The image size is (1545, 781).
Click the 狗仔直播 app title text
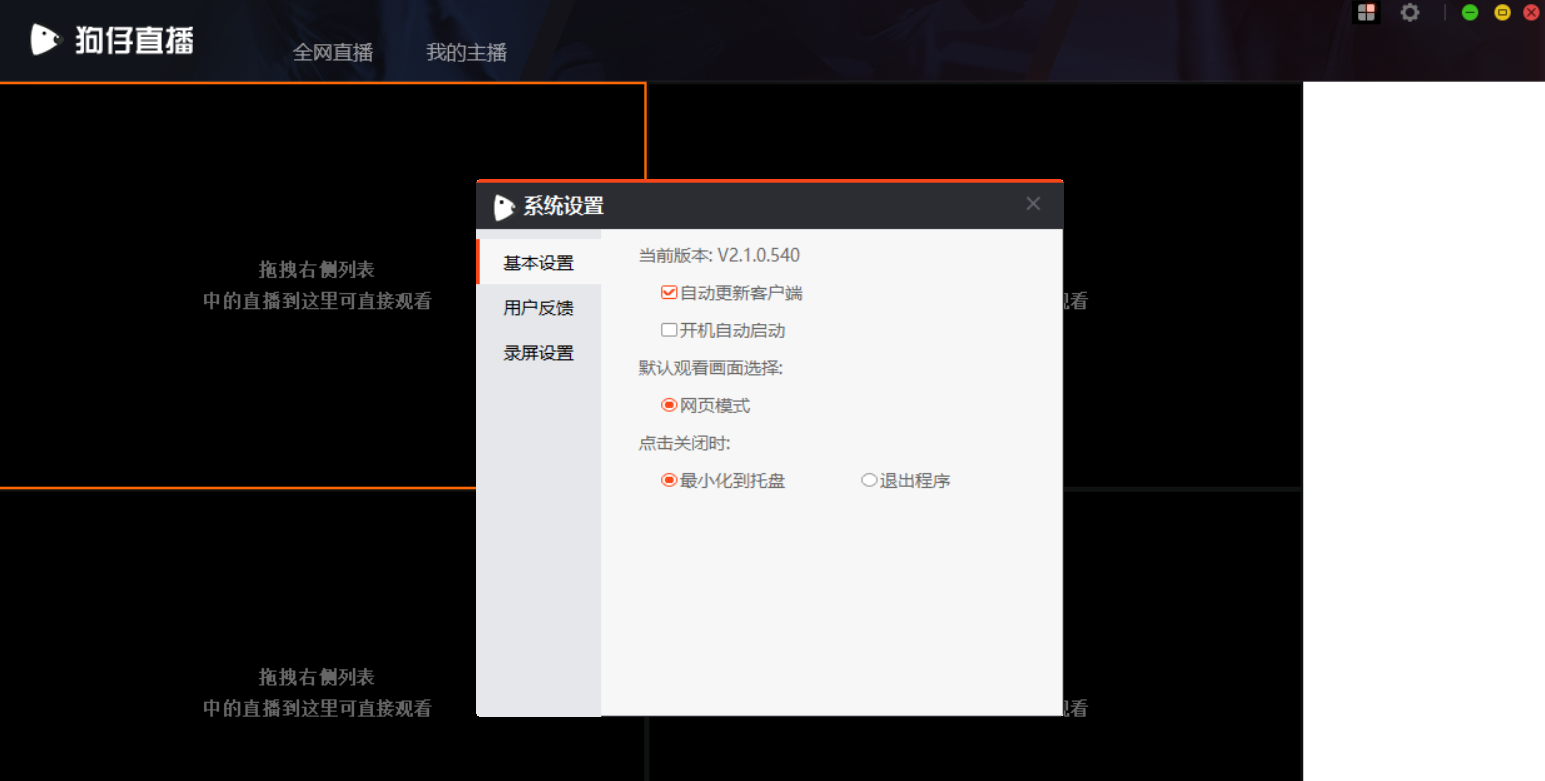point(133,40)
